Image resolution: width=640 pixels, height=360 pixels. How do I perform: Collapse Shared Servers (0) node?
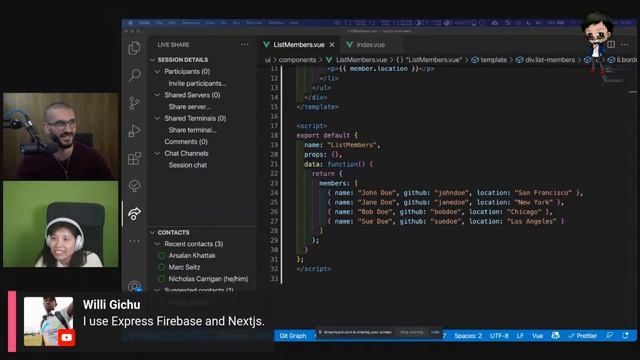pos(157,95)
